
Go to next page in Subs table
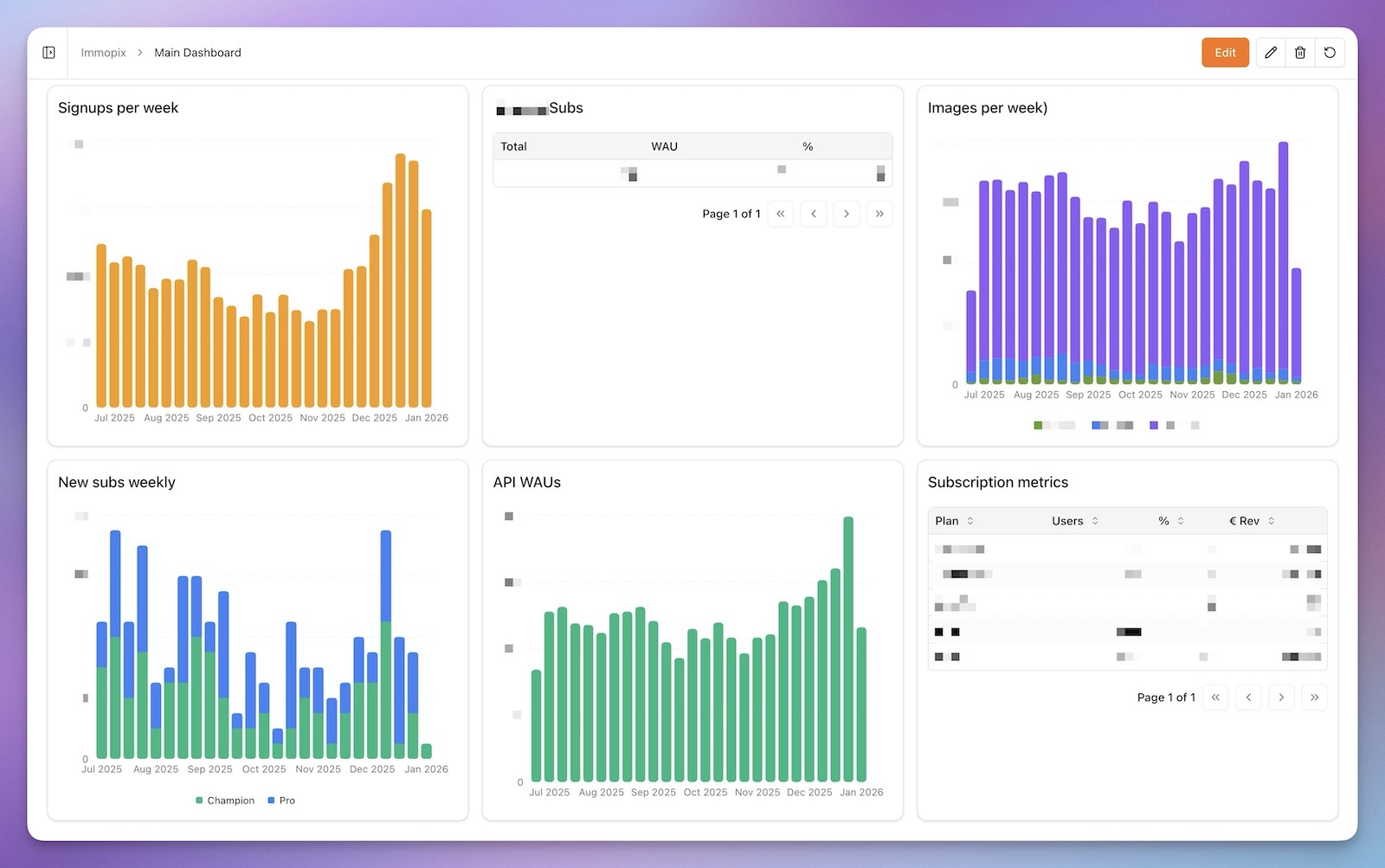tap(847, 214)
